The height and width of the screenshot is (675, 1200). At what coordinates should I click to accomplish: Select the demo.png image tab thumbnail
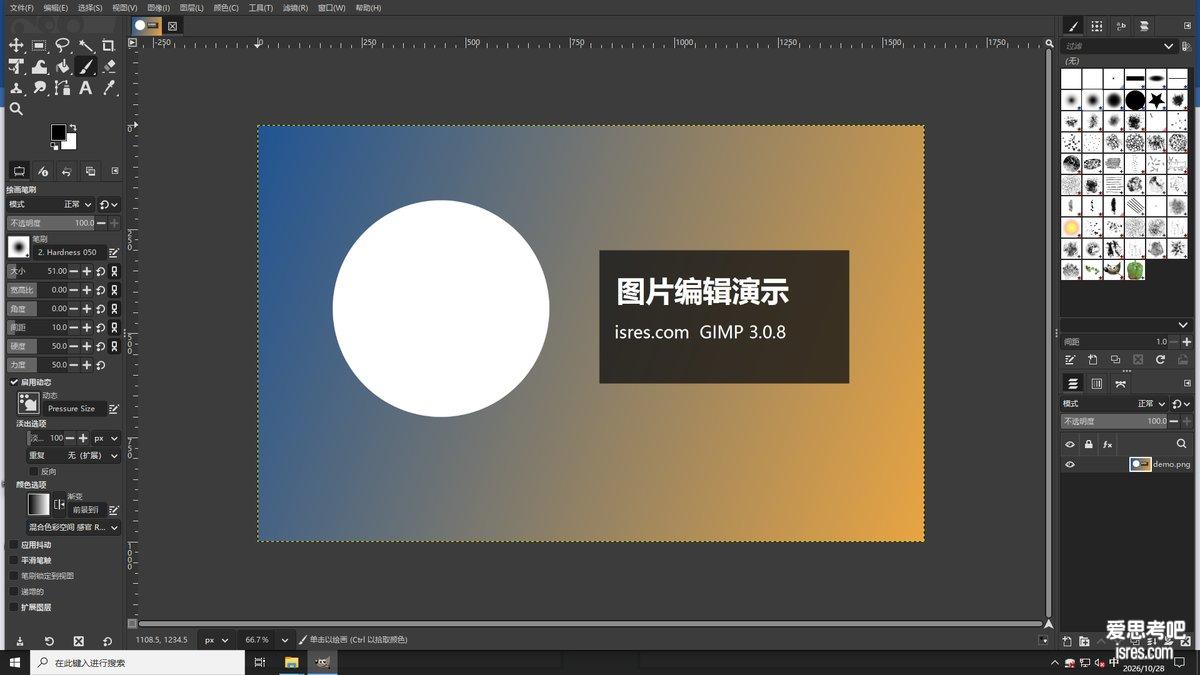pos(147,26)
